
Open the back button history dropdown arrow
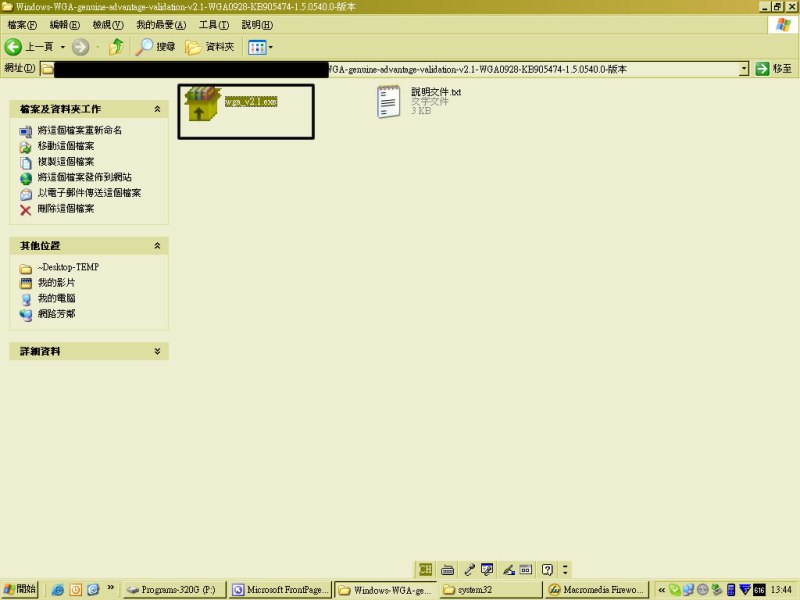pyautogui.click(x=63, y=47)
